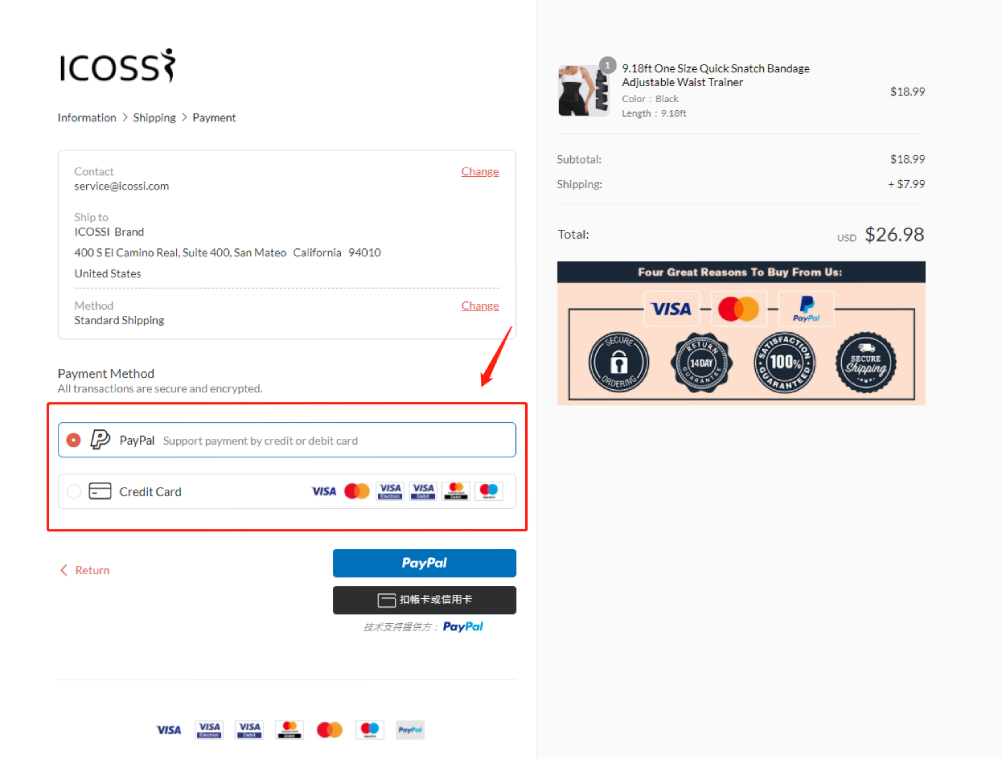Open the Information breadcrumb step
Screen dimensions: 1002x779
point(87,118)
